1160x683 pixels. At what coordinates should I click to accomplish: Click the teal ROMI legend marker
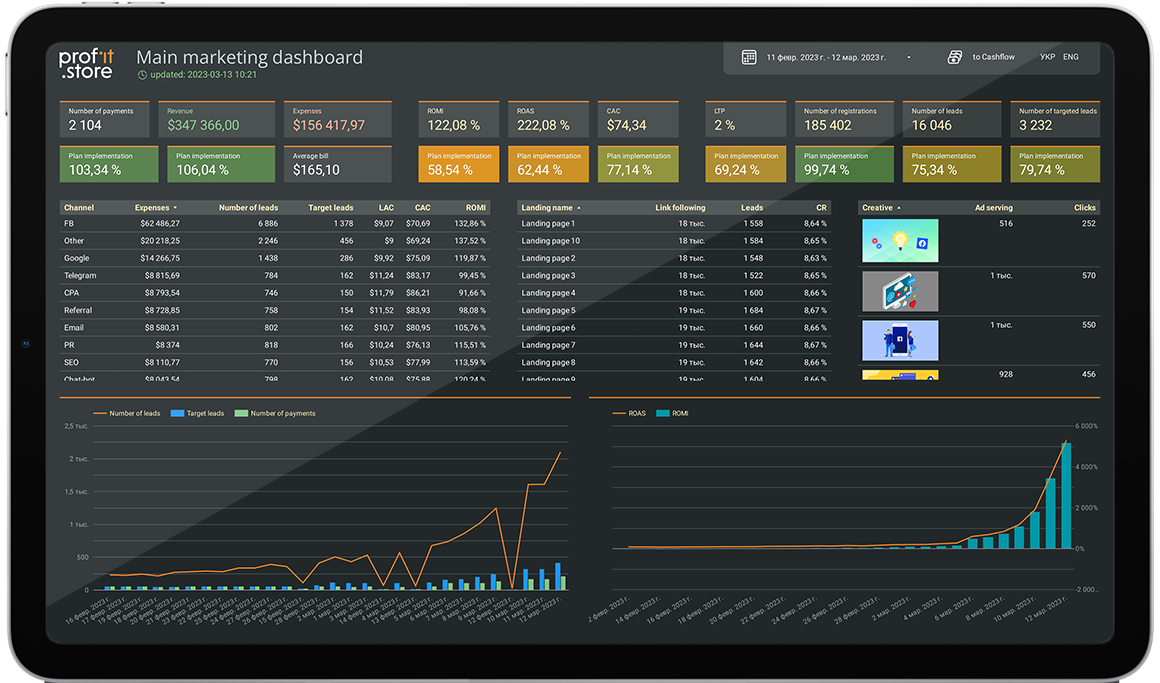[662, 413]
